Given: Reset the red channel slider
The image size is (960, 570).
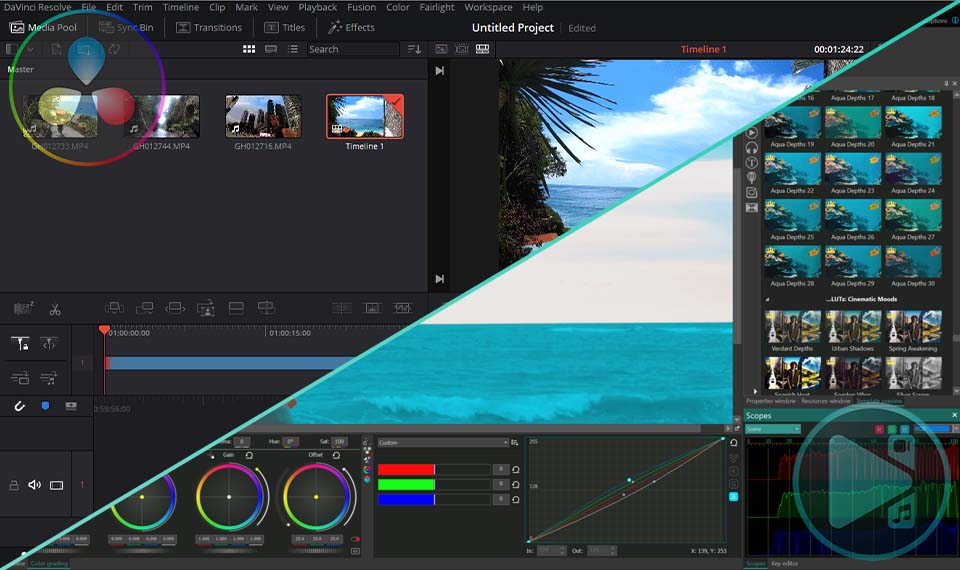Looking at the screenshot, I should [x=516, y=470].
